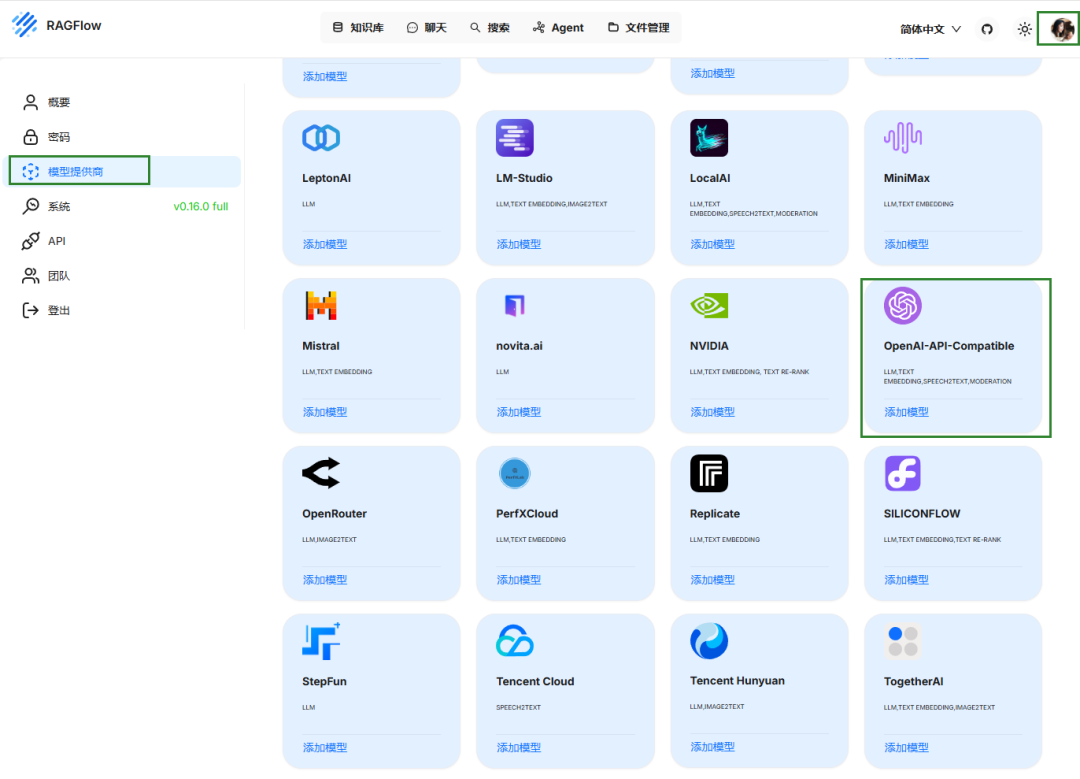The height and width of the screenshot is (779, 1080).
Task: Expand the 简体中文 language dropdown
Action: pos(930,29)
